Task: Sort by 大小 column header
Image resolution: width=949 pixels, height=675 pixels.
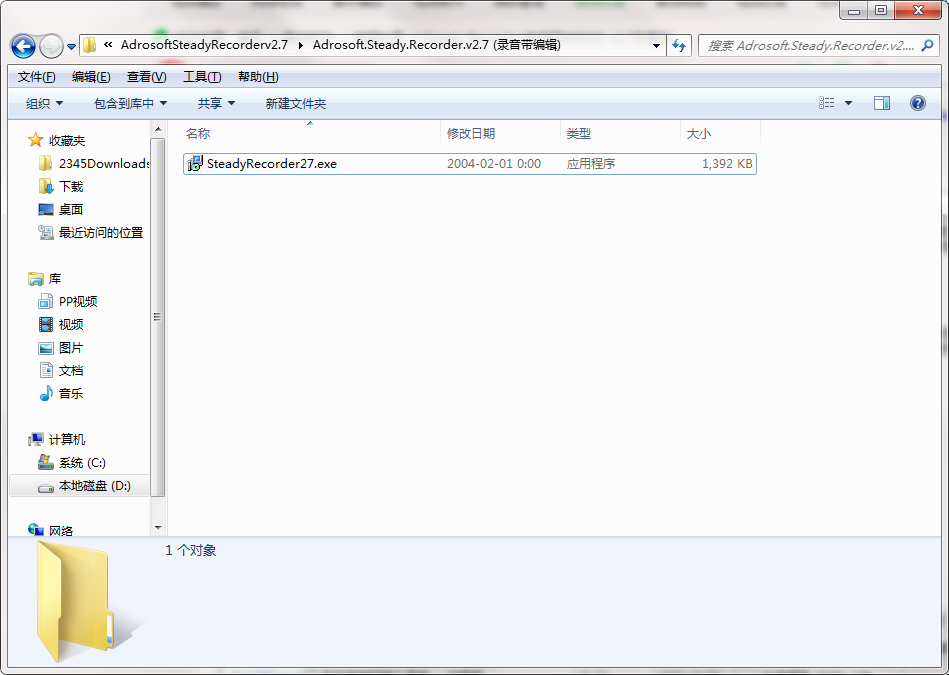Action: [x=720, y=133]
